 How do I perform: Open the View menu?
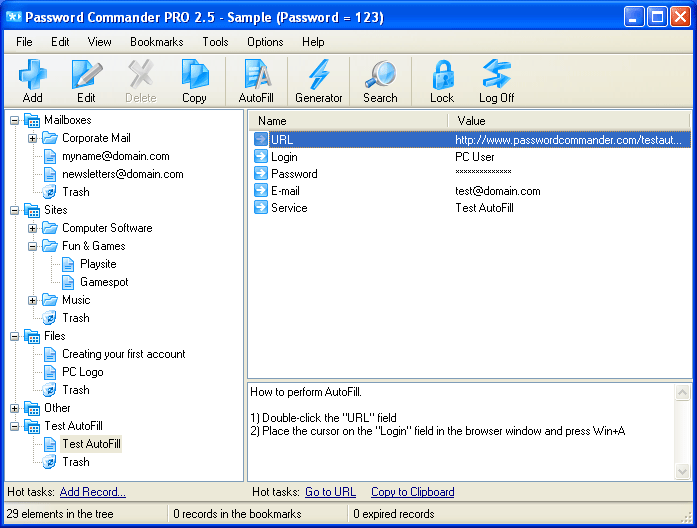(x=99, y=42)
